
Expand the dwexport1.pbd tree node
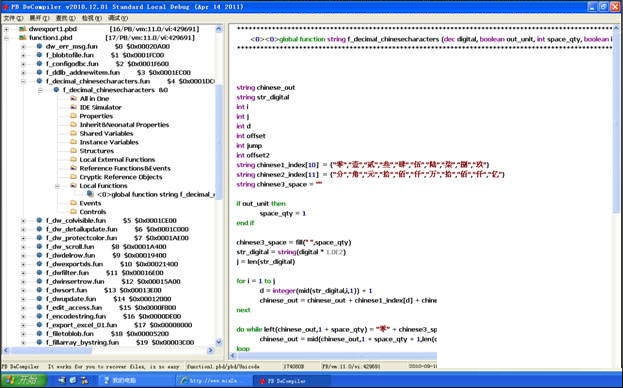click(6, 29)
